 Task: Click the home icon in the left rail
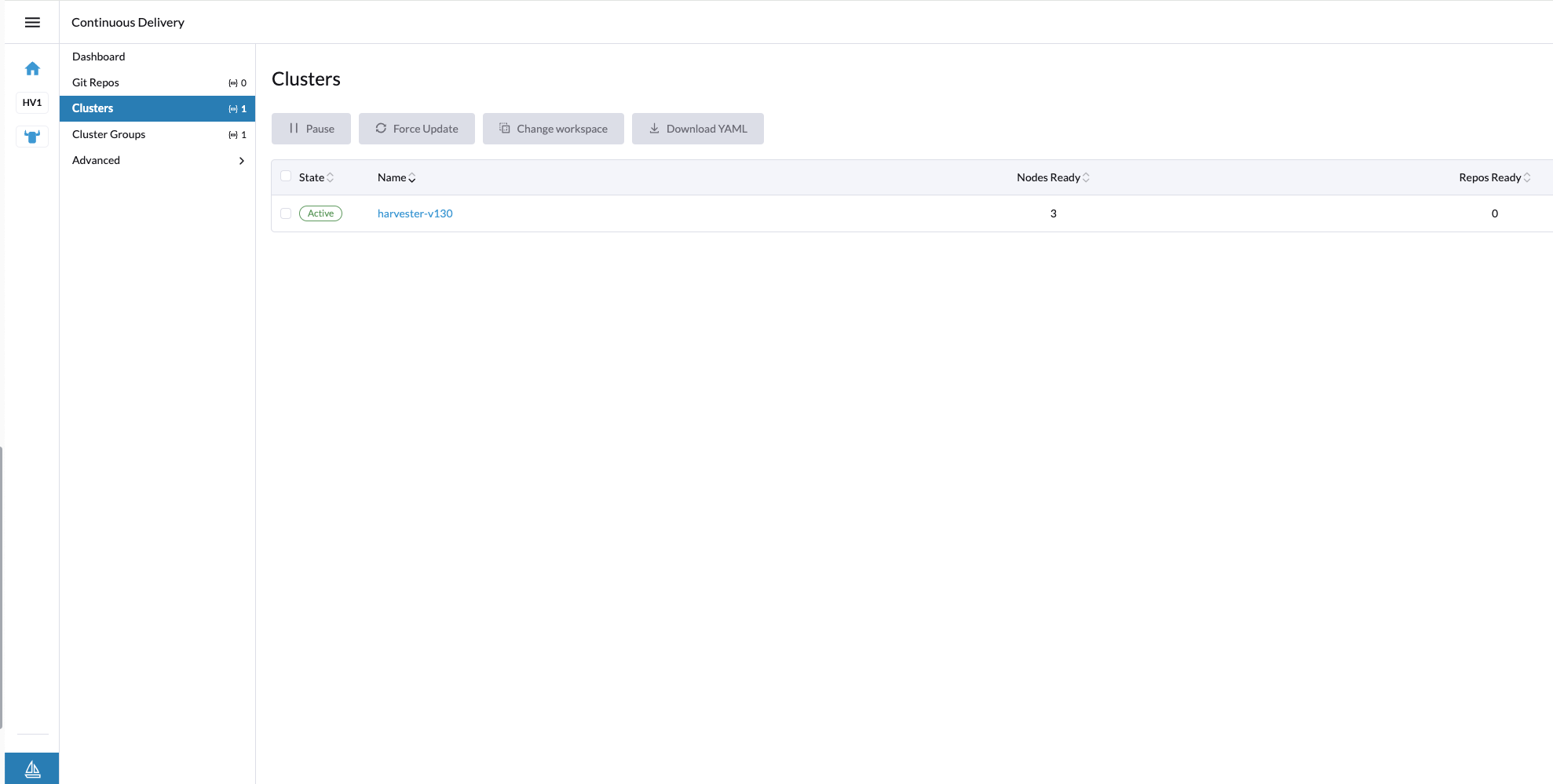(32, 68)
